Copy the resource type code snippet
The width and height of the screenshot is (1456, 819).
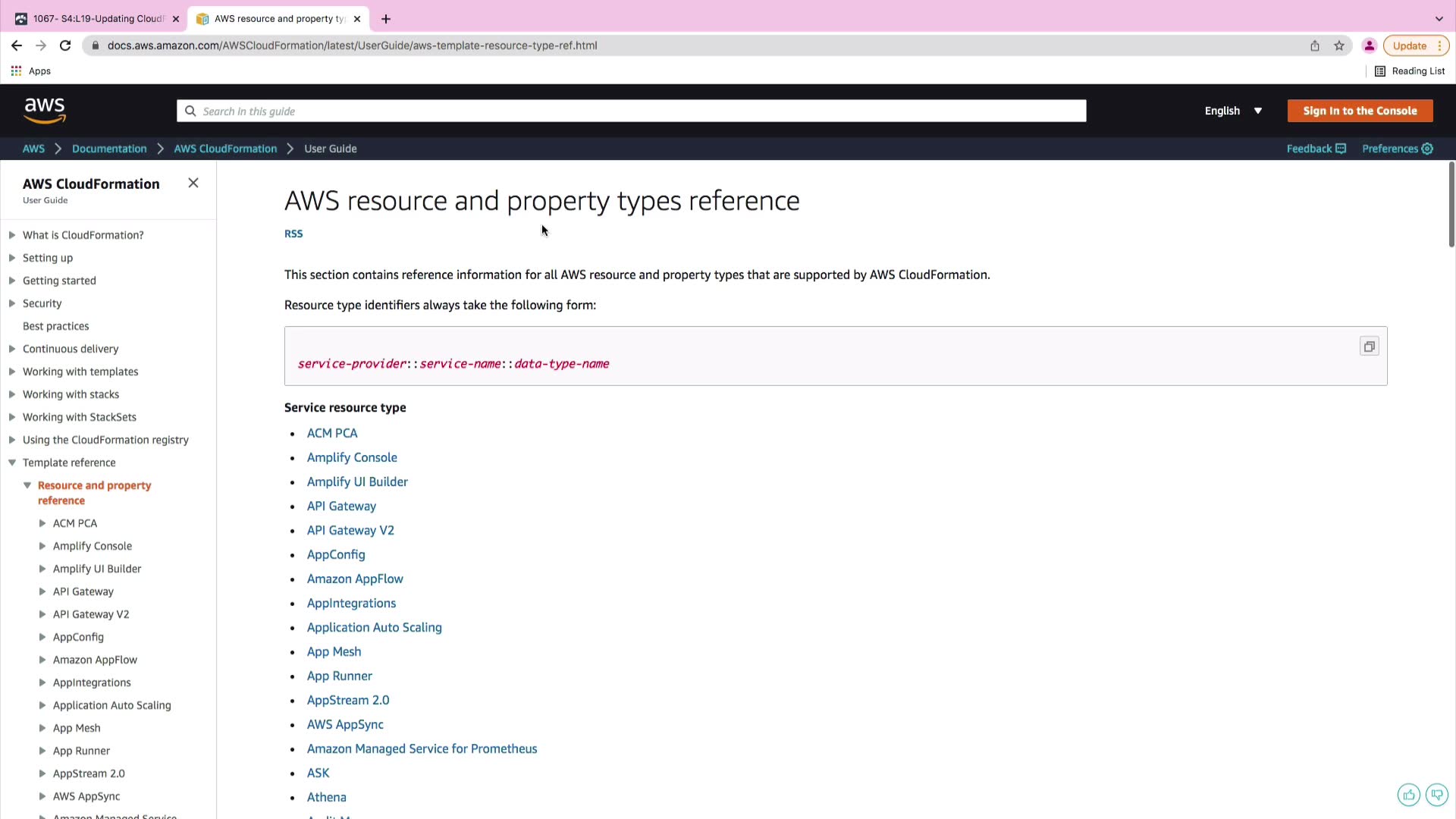1369,347
